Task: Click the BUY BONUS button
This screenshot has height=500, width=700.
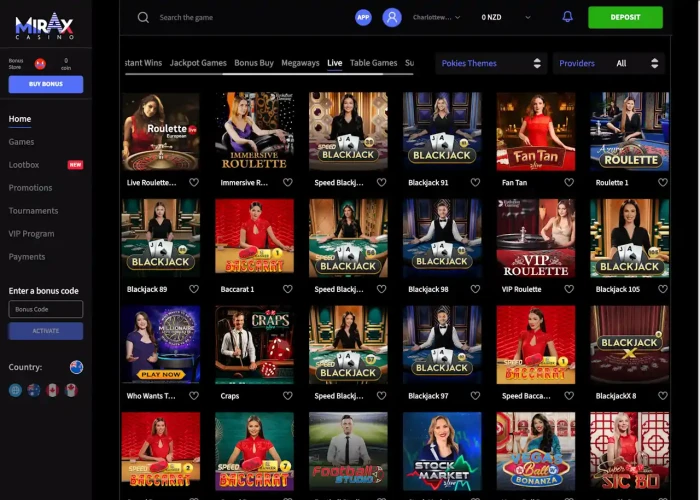Action: click(x=46, y=84)
